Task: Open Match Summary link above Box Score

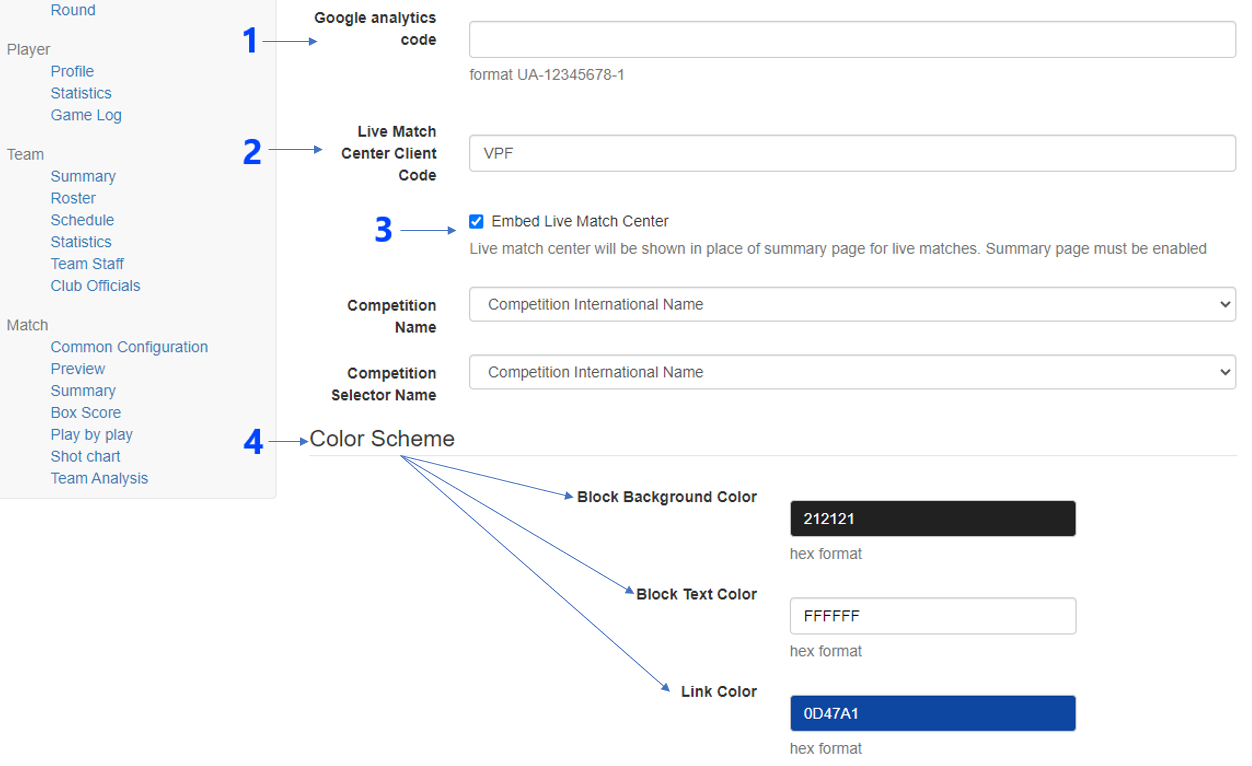Action: (83, 391)
